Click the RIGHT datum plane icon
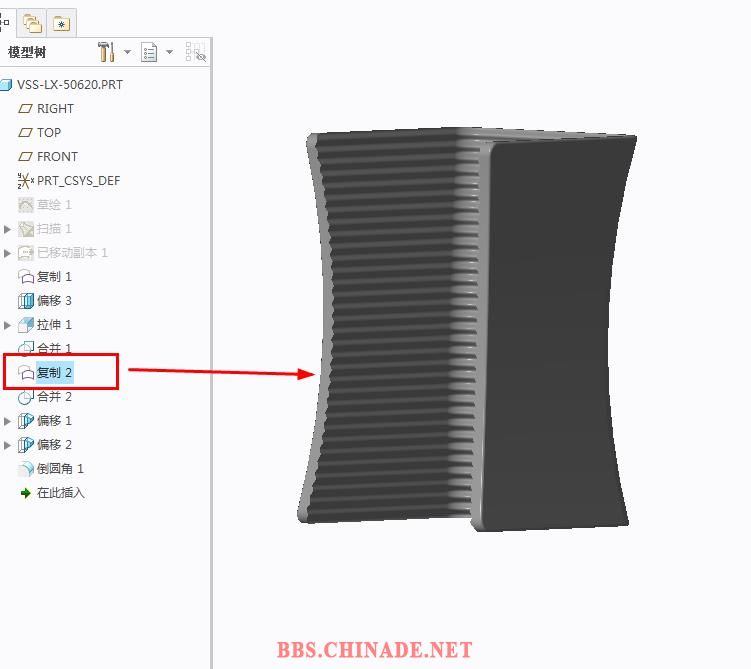This screenshot has height=669, width=751. tap(25, 109)
